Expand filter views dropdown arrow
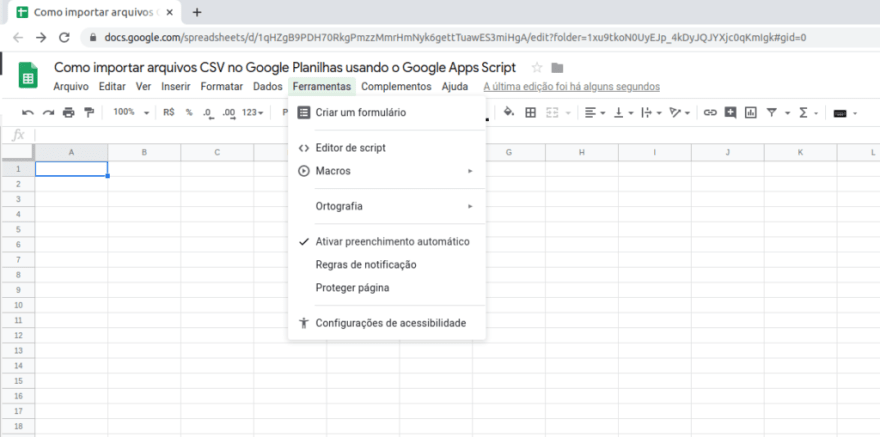The height and width of the screenshot is (437, 880). [787, 113]
